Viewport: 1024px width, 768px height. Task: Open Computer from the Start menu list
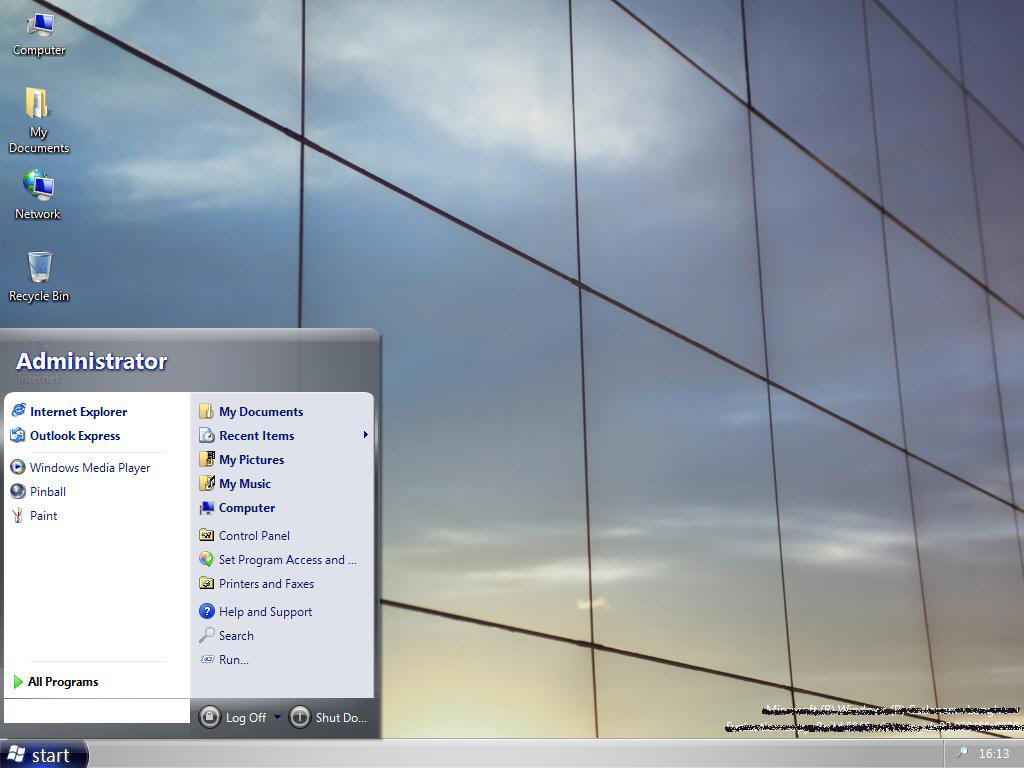tap(237, 508)
